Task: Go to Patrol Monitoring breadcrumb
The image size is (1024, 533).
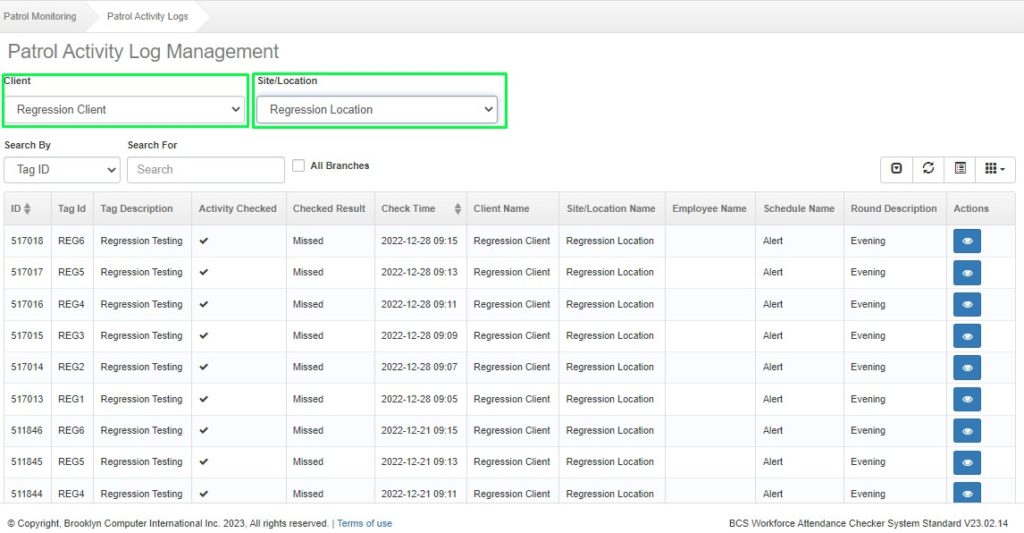Action: tap(40, 16)
